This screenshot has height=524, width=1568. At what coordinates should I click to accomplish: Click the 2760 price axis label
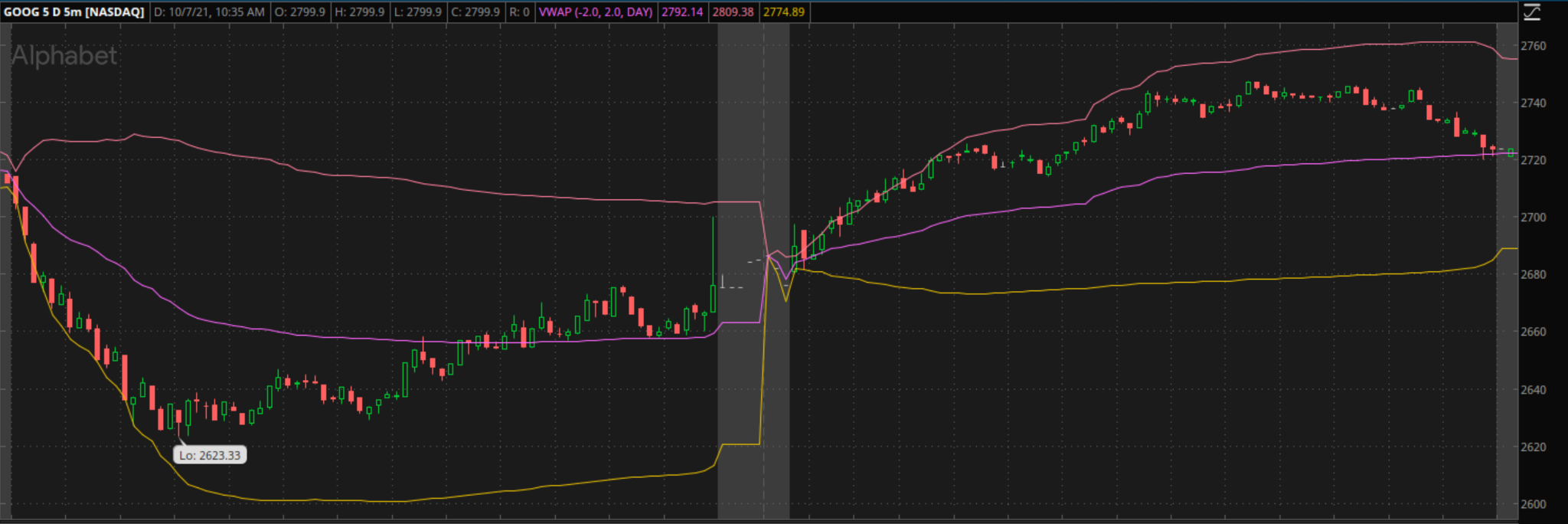pyautogui.click(x=1534, y=46)
